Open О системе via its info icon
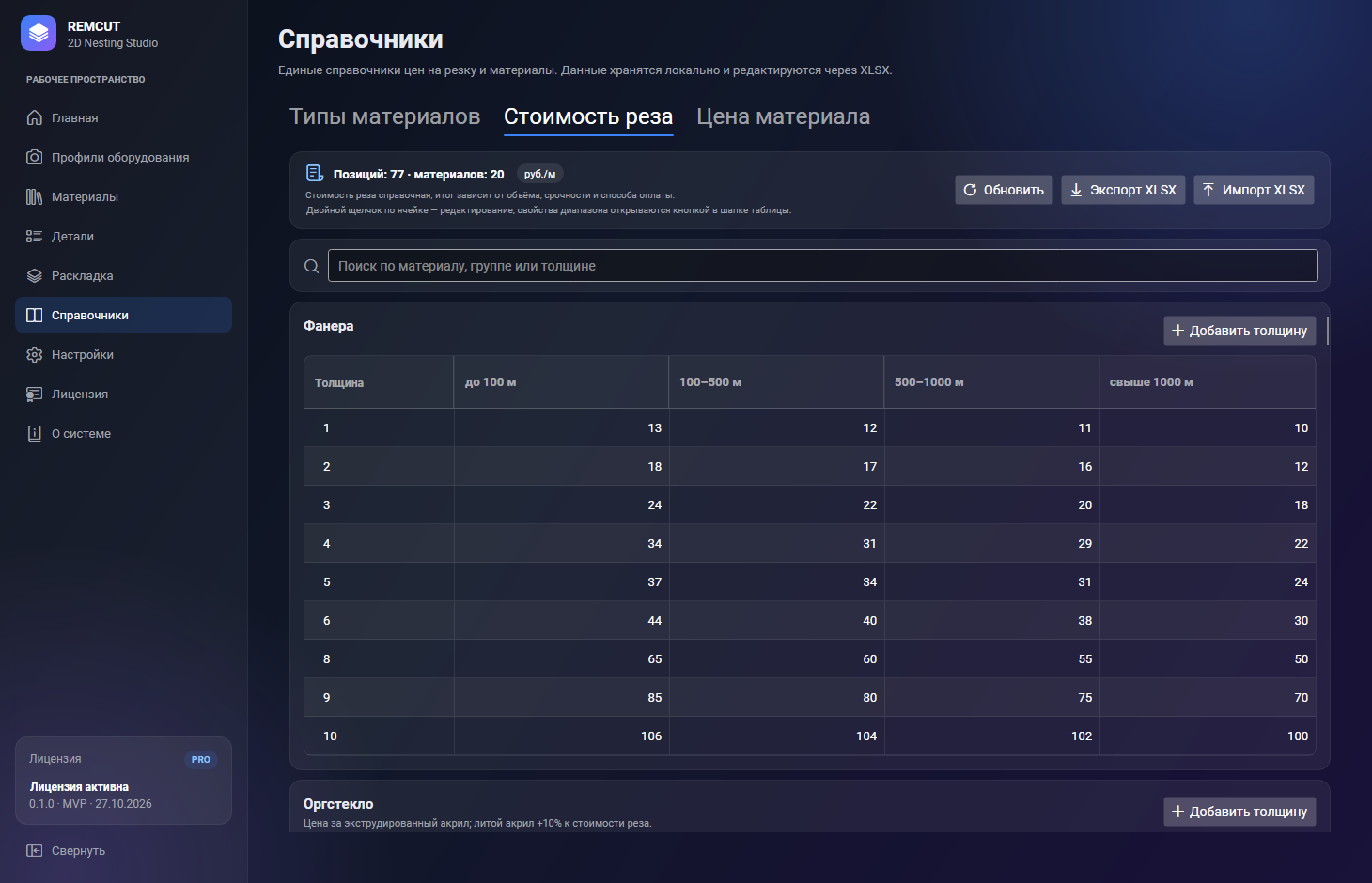This screenshot has width=1372, height=883. point(35,433)
